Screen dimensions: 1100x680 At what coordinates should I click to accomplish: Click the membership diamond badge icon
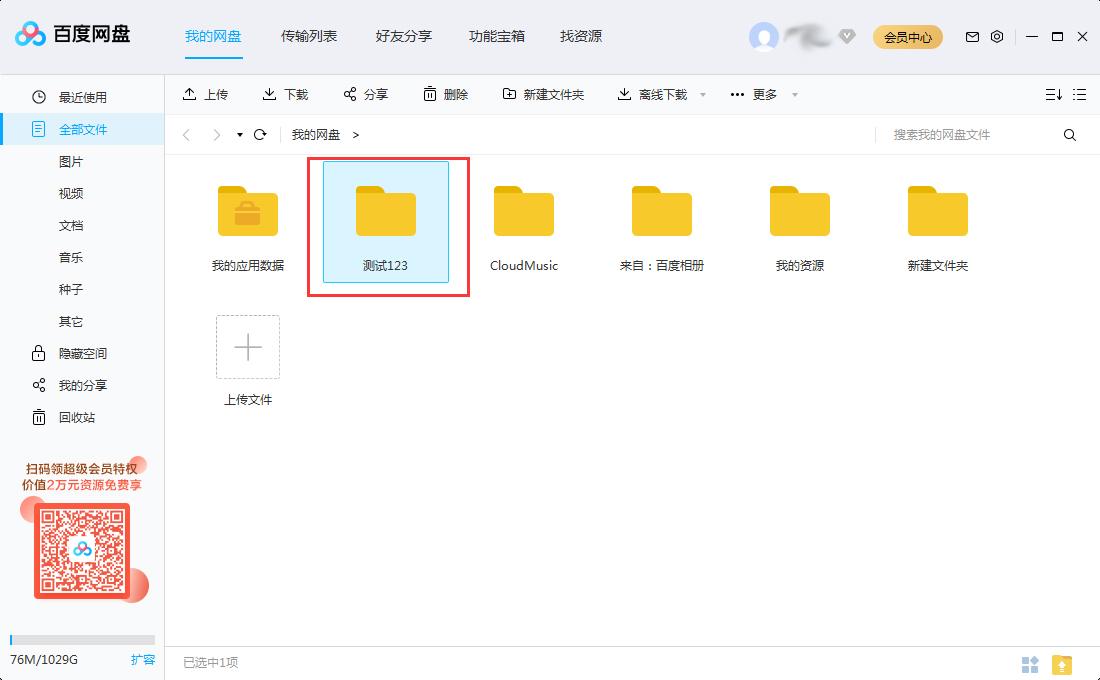click(847, 36)
